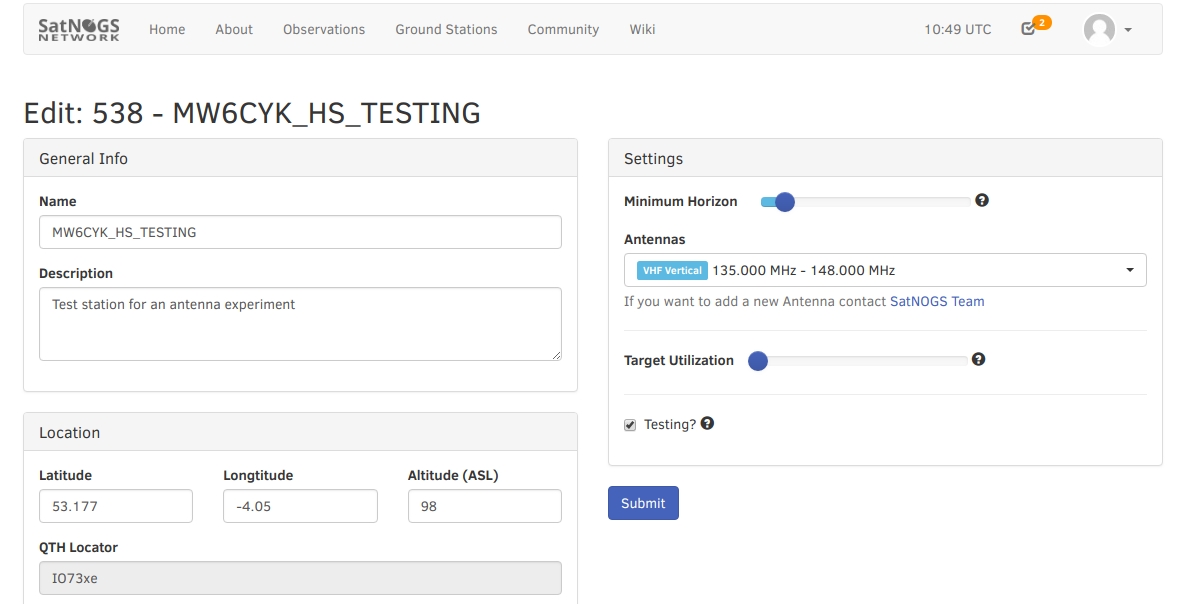Screen dimensions: 1187x604
Task: Click into the station Name field
Action: pyautogui.click(x=300, y=232)
